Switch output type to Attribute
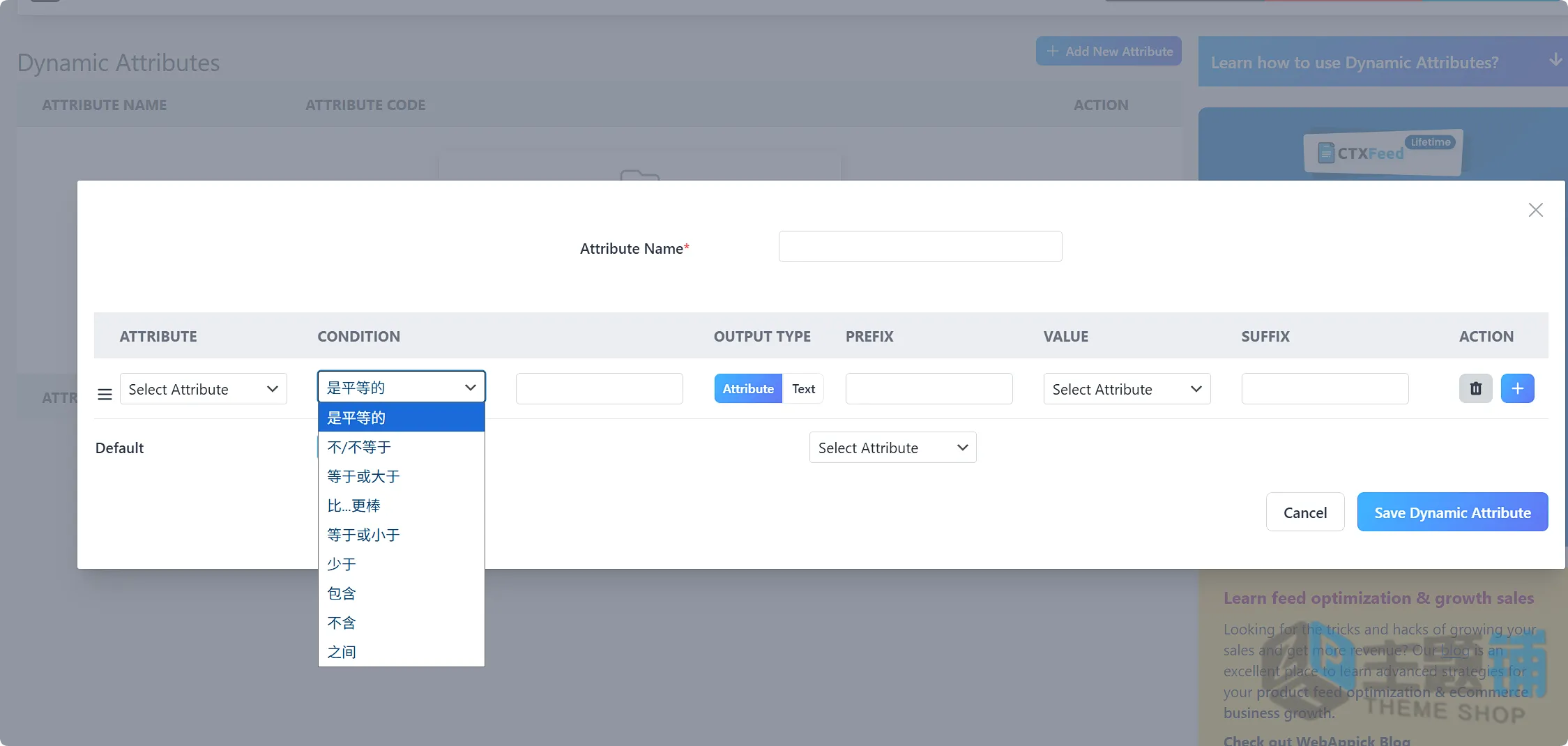This screenshot has height=746, width=1568. coord(748,388)
